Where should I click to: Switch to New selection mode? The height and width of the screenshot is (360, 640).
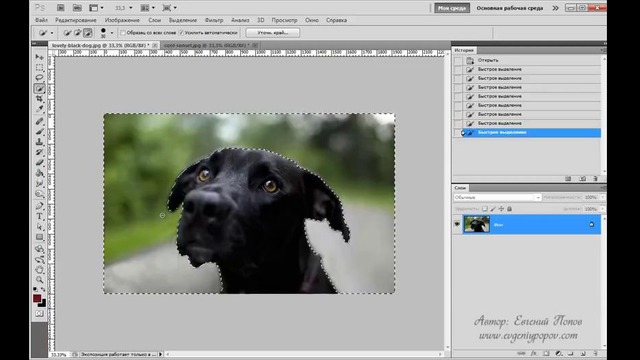[x=67, y=33]
